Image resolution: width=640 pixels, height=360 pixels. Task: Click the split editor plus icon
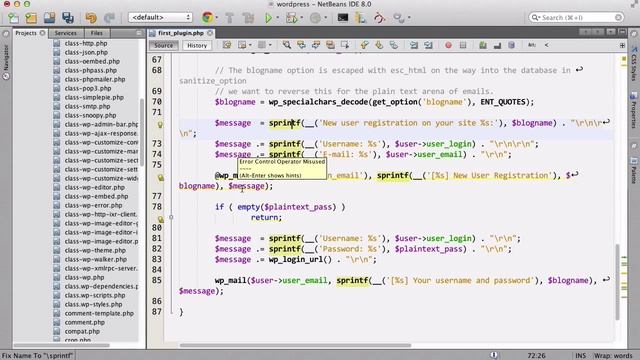[622, 45]
